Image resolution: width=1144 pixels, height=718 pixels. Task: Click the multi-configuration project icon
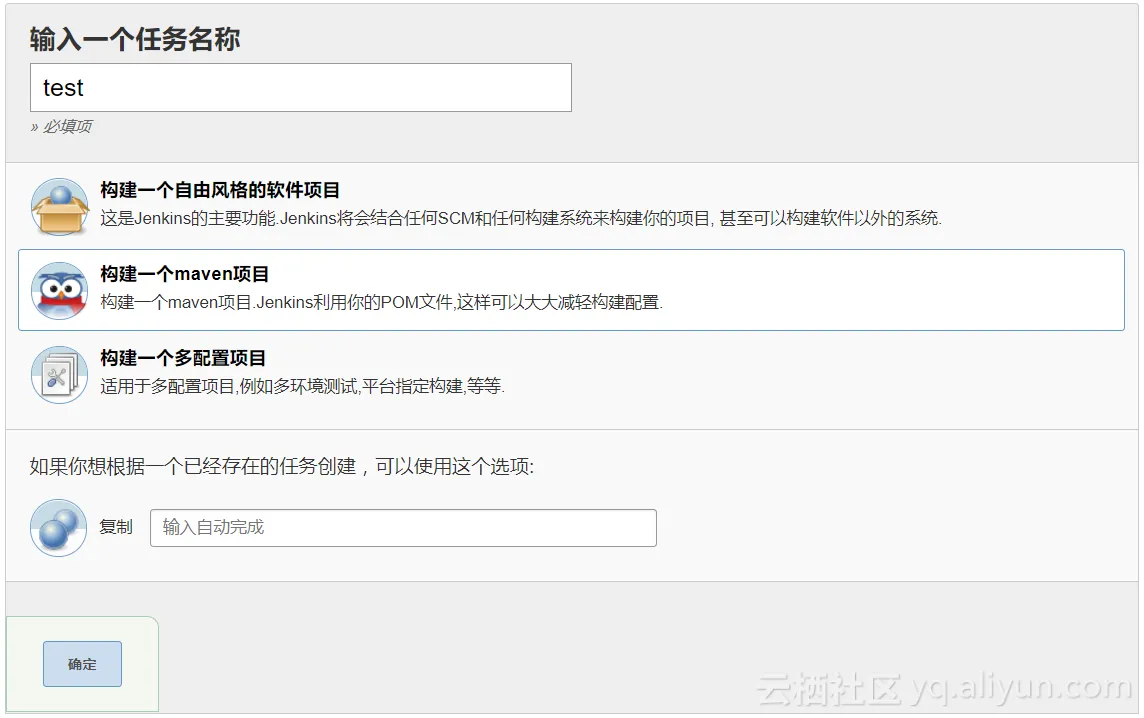click(x=60, y=374)
